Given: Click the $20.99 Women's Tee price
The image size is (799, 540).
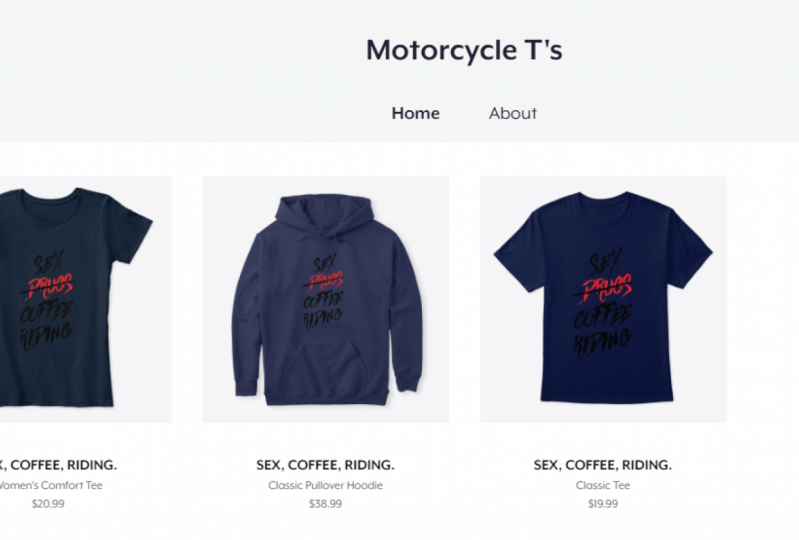Looking at the screenshot, I should pyautogui.click(x=48, y=504).
